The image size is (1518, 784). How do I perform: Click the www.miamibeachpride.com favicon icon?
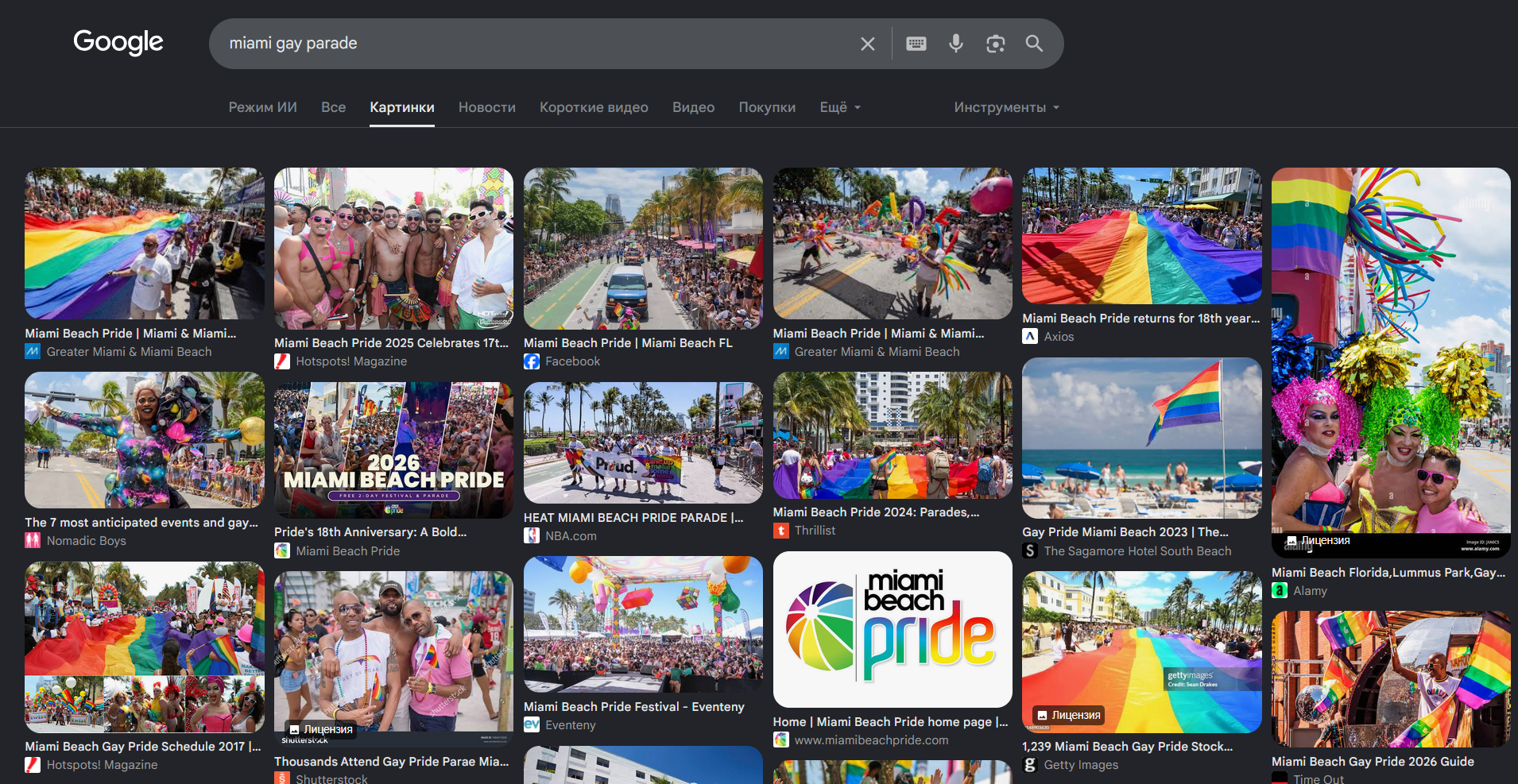pyautogui.click(x=781, y=740)
